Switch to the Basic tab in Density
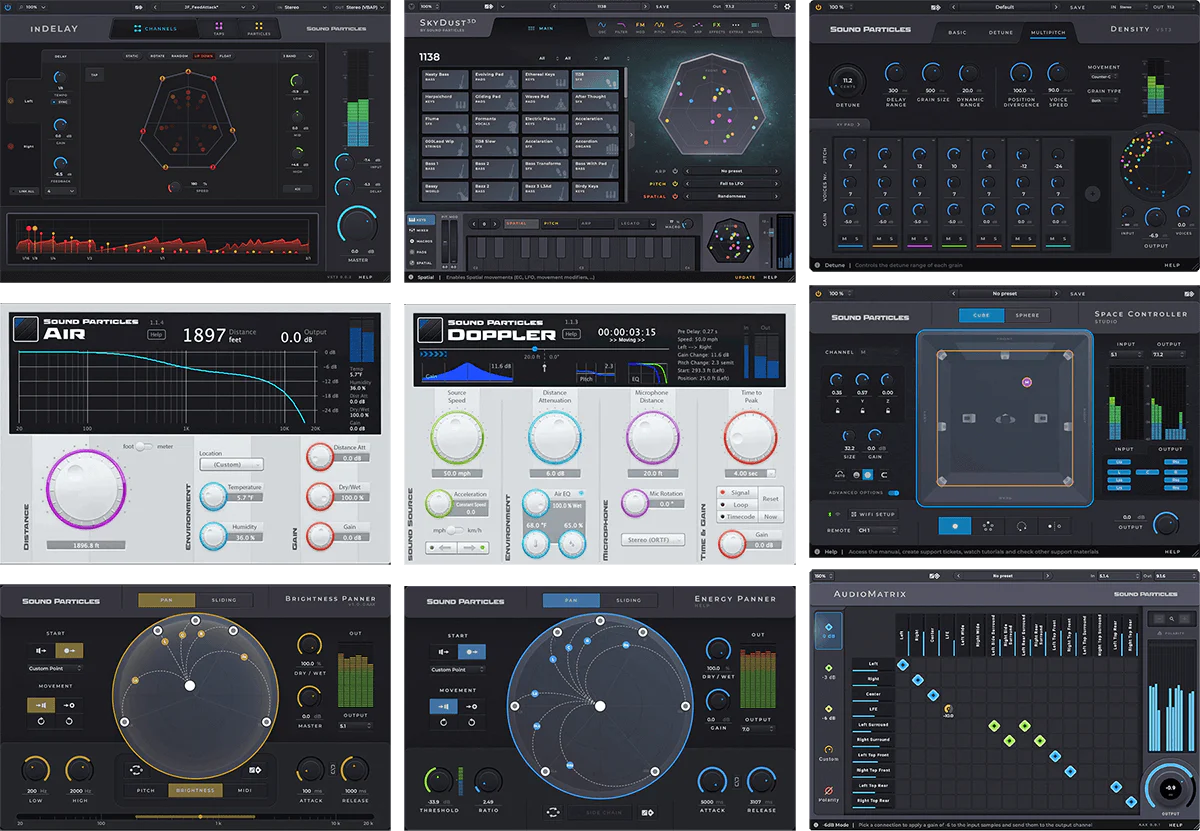This screenshot has height=831, width=1200. coord(957,31)
